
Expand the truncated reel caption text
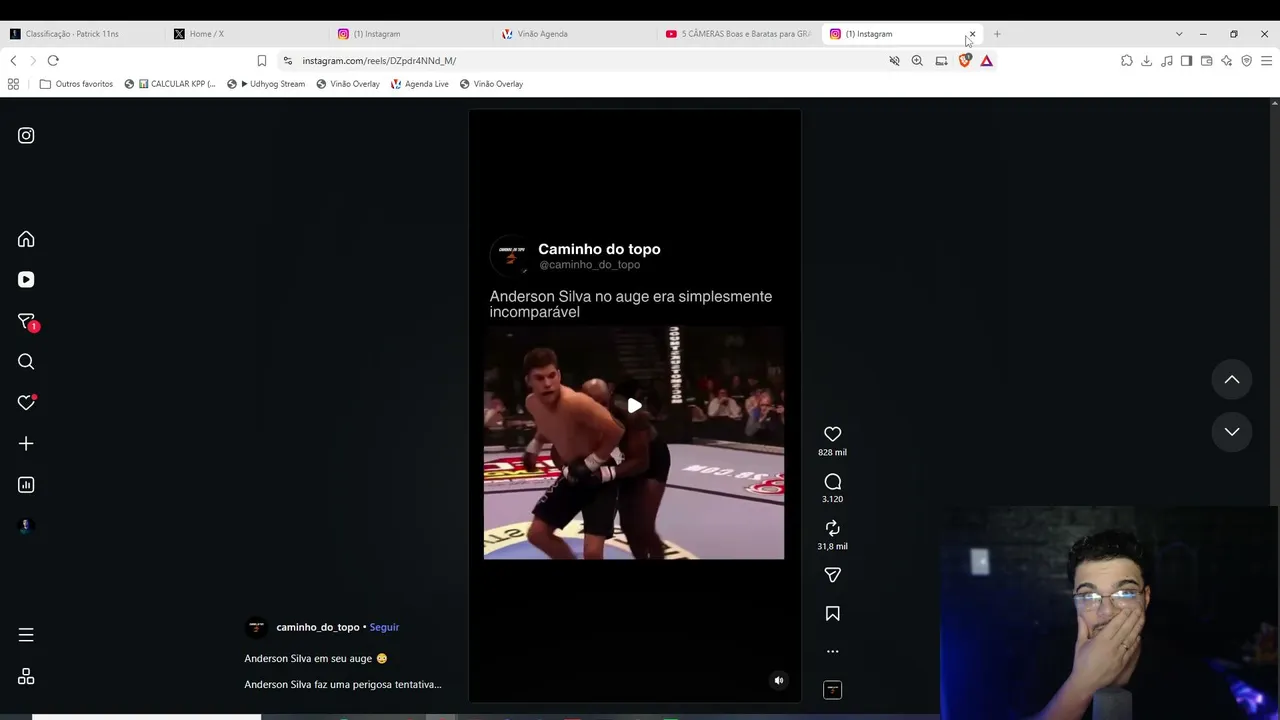(x=342, y=685)
